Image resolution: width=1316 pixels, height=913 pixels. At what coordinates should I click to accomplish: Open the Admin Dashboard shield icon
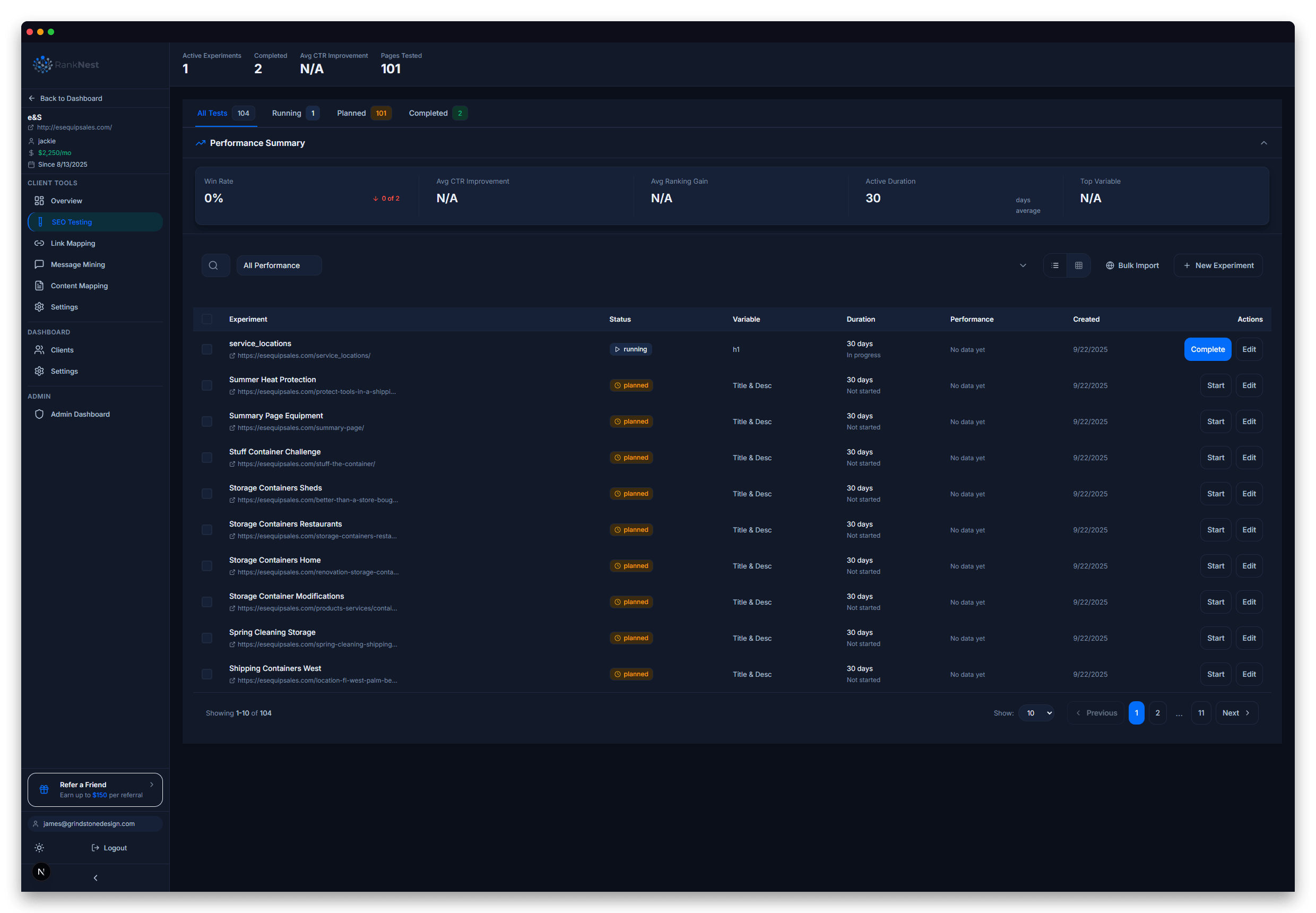tap(39, 414)
